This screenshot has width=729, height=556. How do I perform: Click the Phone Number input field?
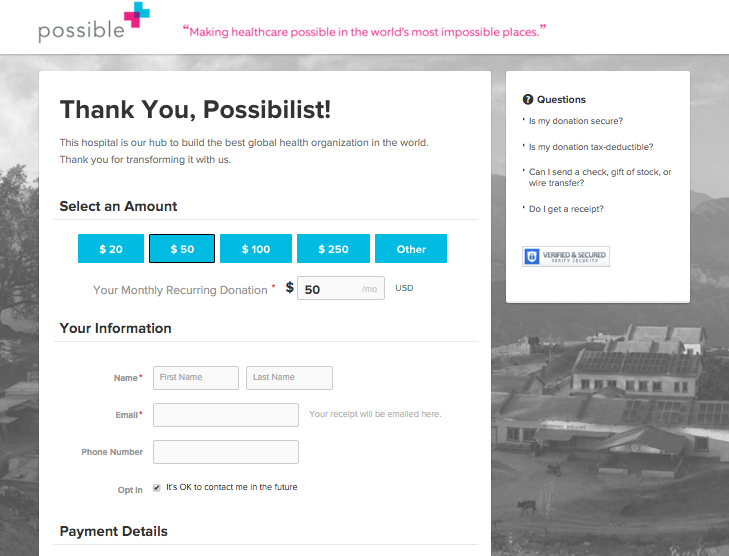(x=226, y=452)
